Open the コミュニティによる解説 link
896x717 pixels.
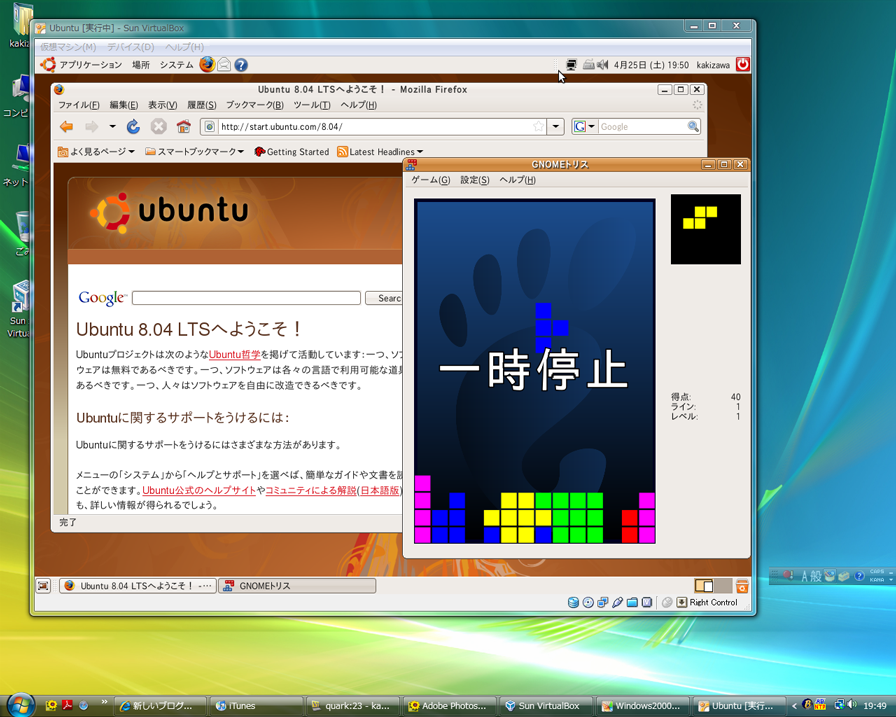(311, 490)
